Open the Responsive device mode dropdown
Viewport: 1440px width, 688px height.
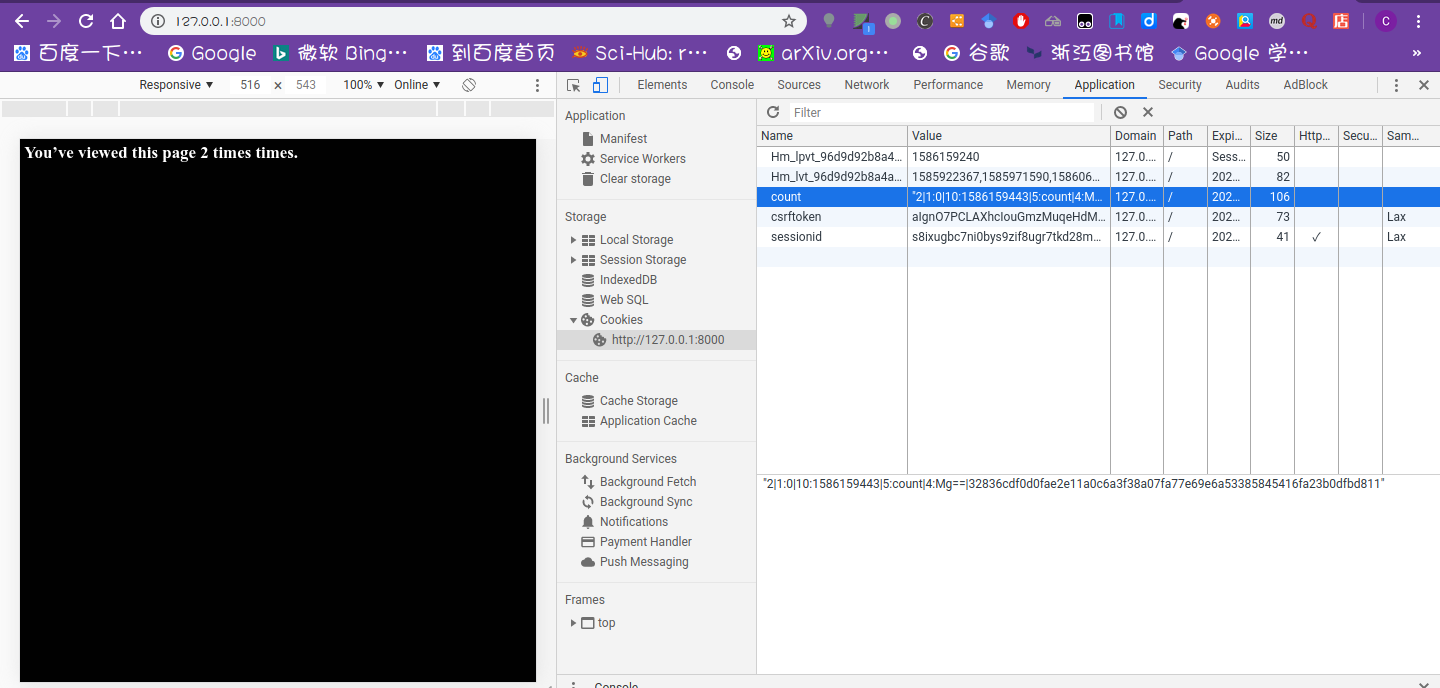176,85
